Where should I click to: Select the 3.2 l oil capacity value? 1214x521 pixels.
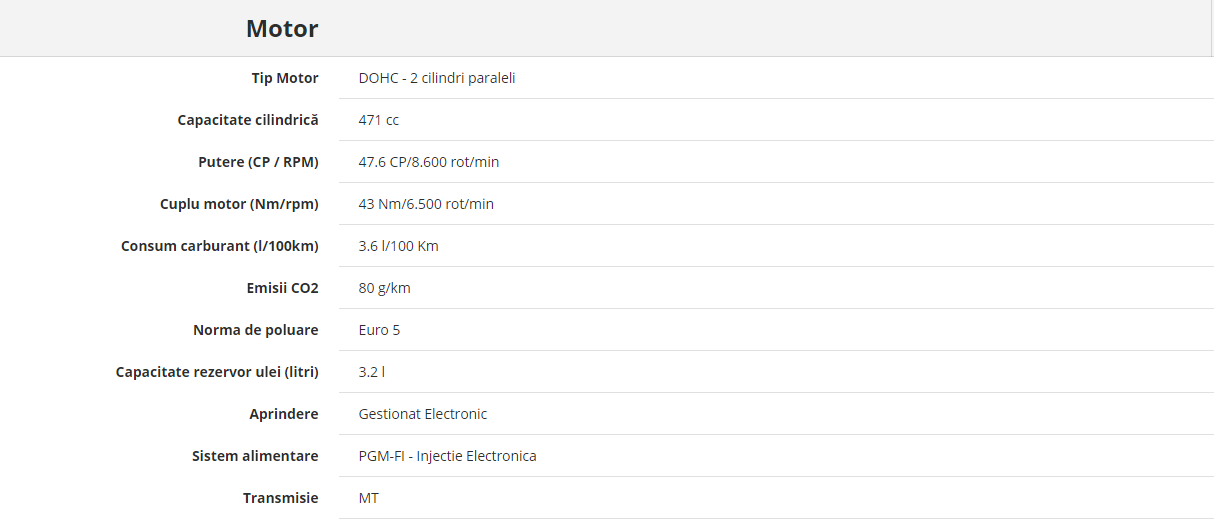[372, 372]
